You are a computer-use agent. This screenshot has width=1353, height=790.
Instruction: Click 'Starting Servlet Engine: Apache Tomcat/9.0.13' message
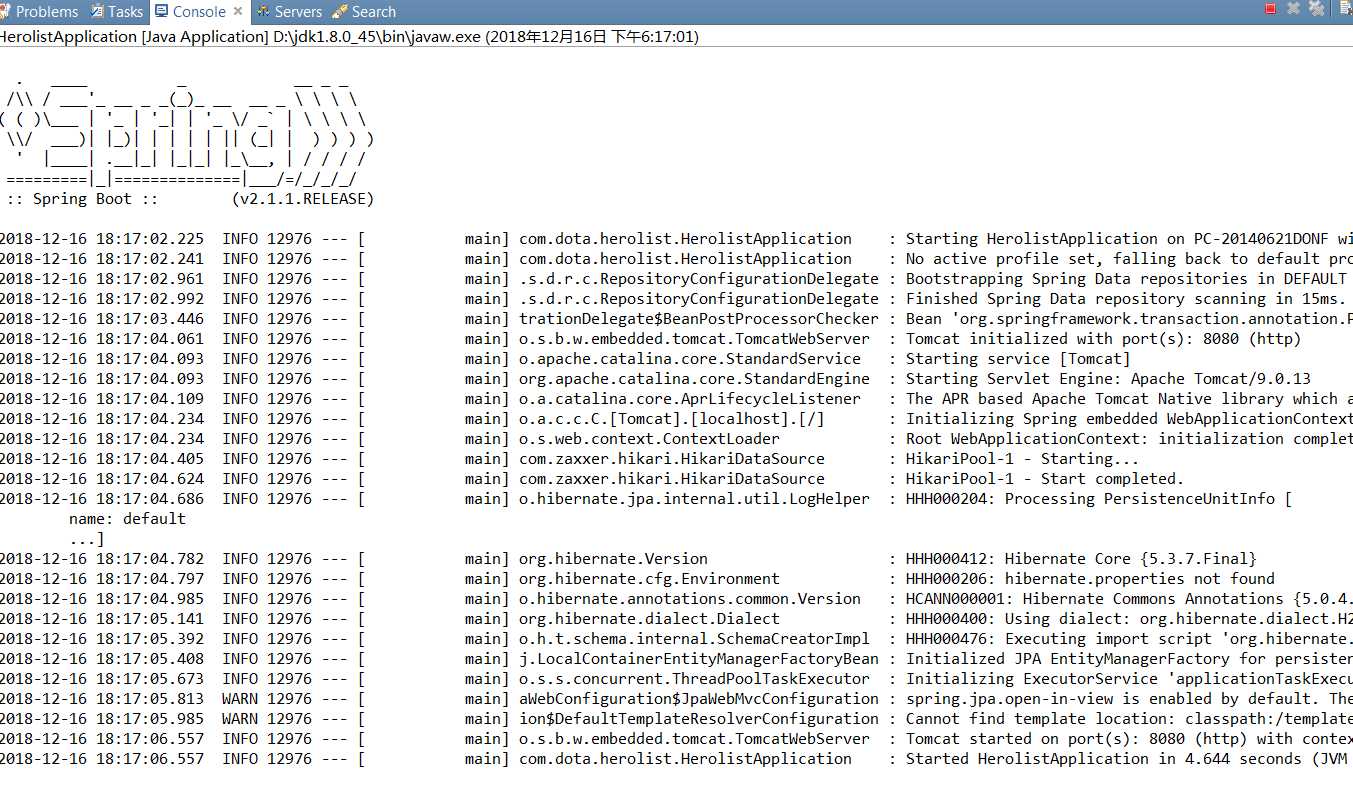click(1108, 379)
